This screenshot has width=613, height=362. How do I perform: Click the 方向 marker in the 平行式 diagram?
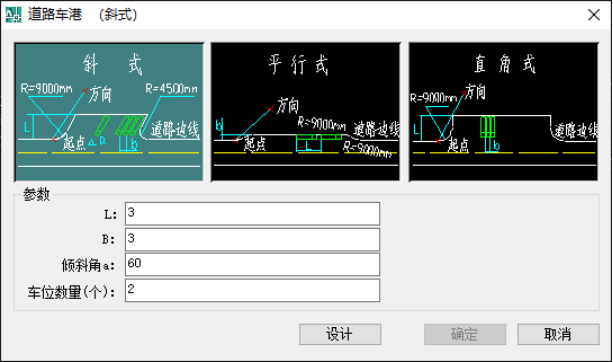(x=270, y=109)
